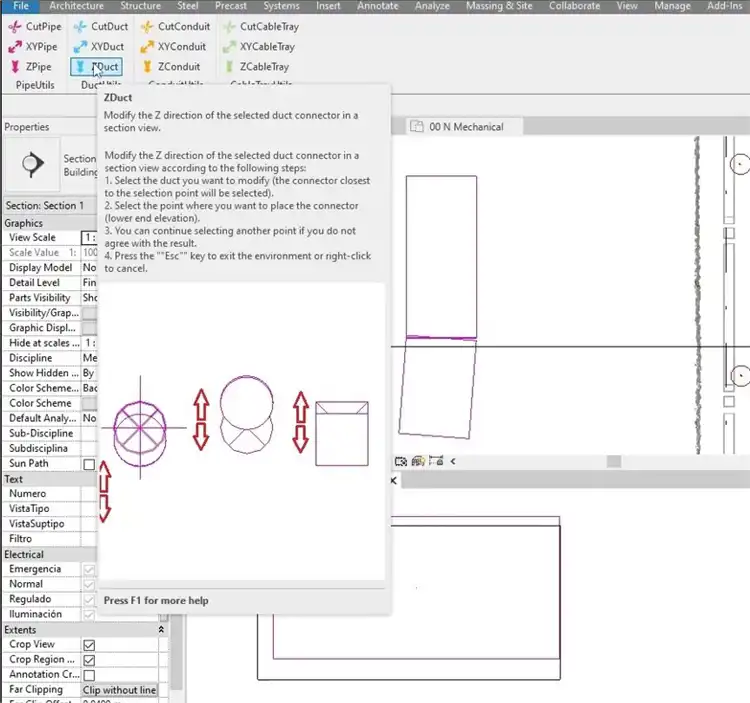Open the Detail Level dropdown
This screenshot has width=750, height=703.
point(89,283)
